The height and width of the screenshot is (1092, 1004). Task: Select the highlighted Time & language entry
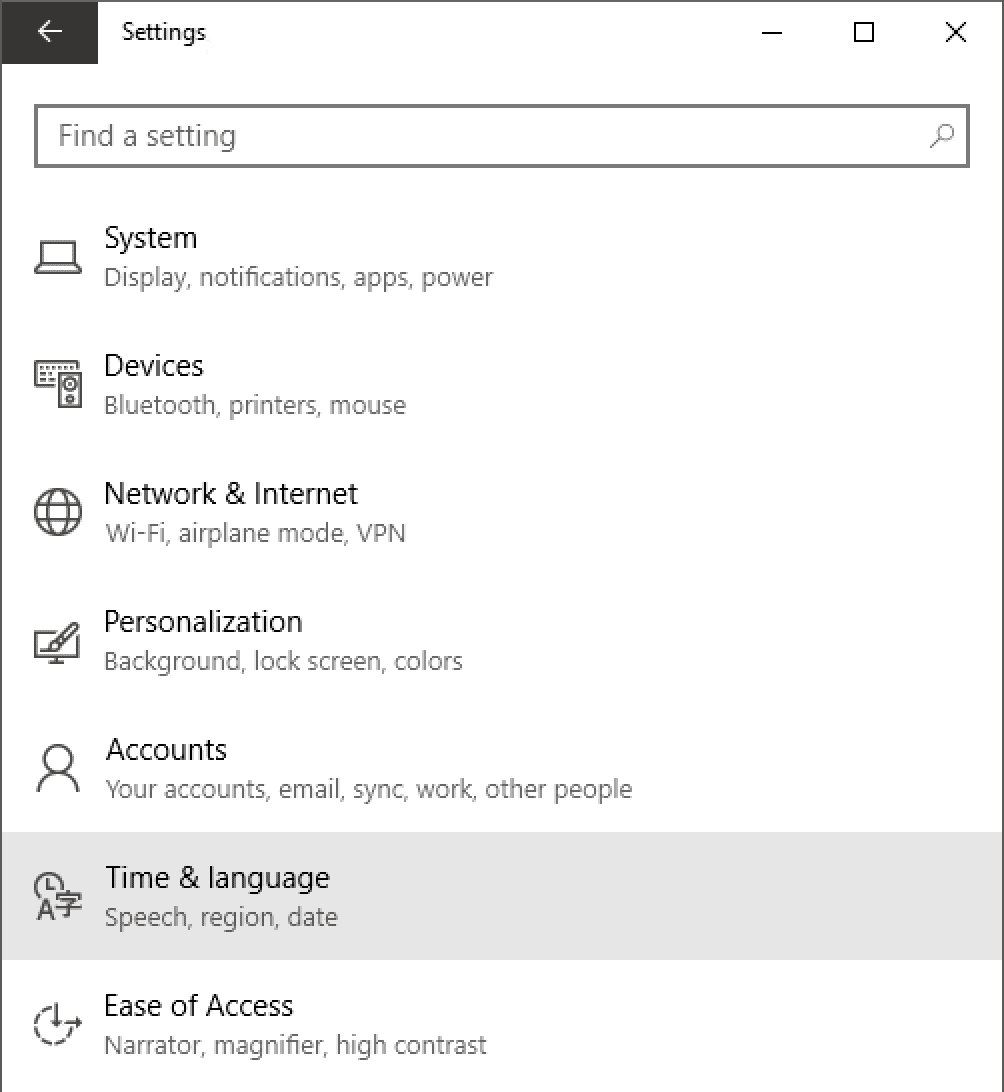[x=501, y=896]
